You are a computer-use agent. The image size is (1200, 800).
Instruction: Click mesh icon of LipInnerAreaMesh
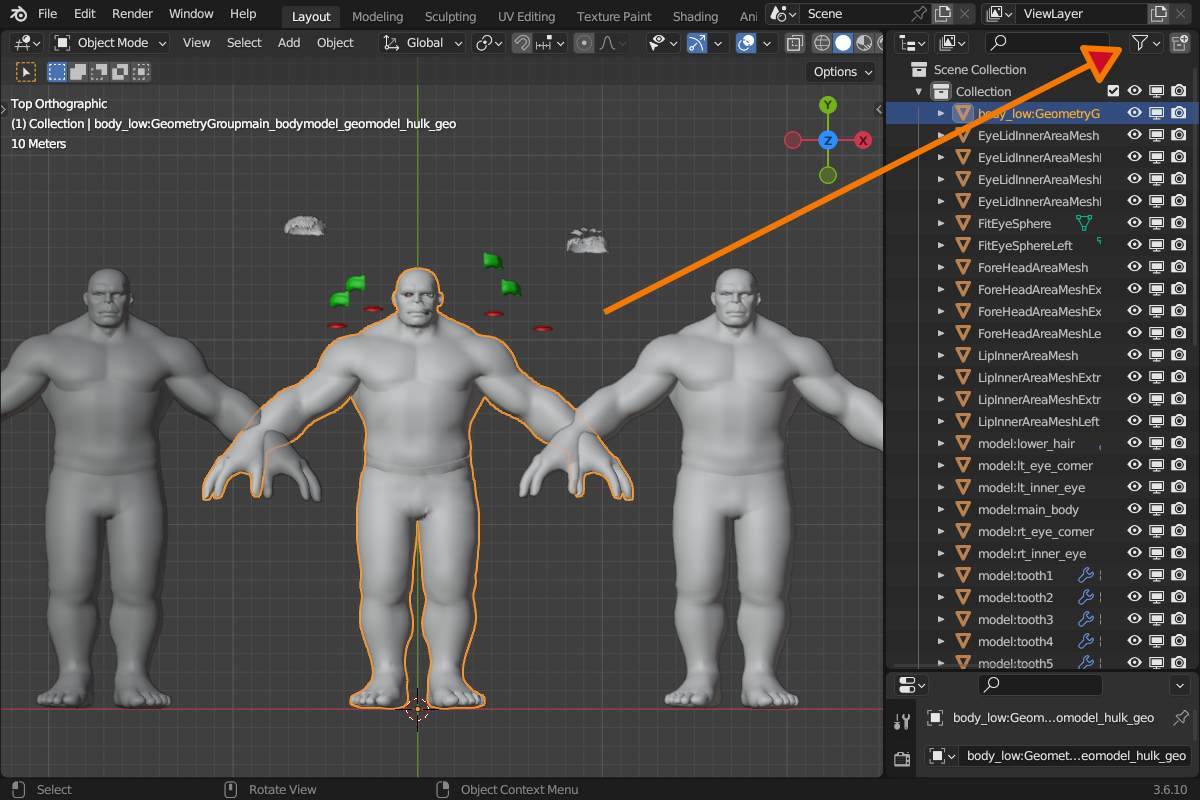(x=964, y=355)
